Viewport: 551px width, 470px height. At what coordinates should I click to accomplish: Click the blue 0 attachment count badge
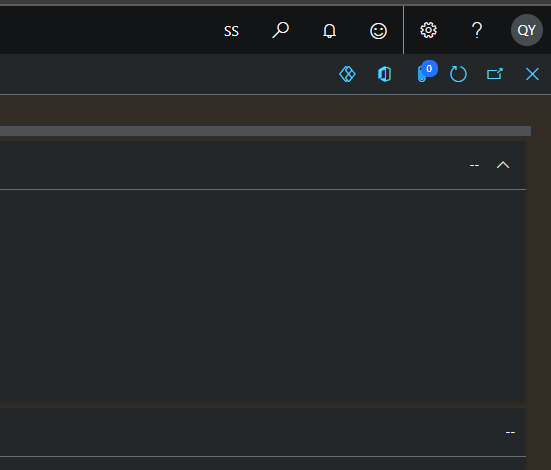point(429,69)
